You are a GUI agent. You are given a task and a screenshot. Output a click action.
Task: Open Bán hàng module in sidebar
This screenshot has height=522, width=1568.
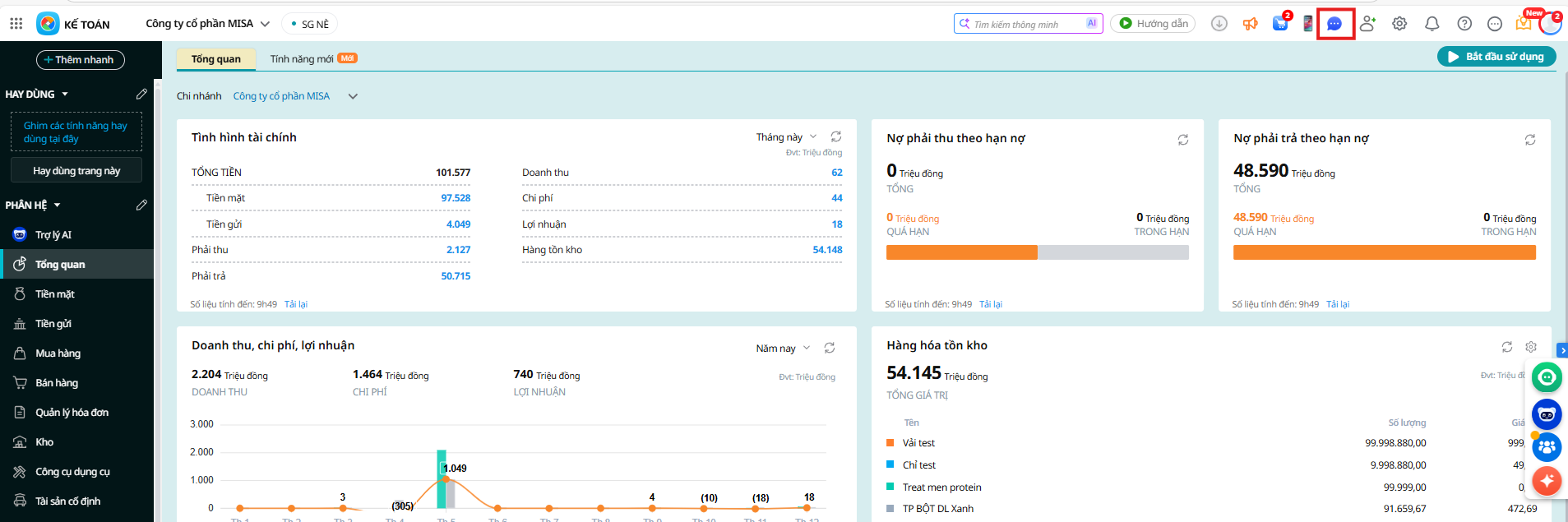click(57, 383)
